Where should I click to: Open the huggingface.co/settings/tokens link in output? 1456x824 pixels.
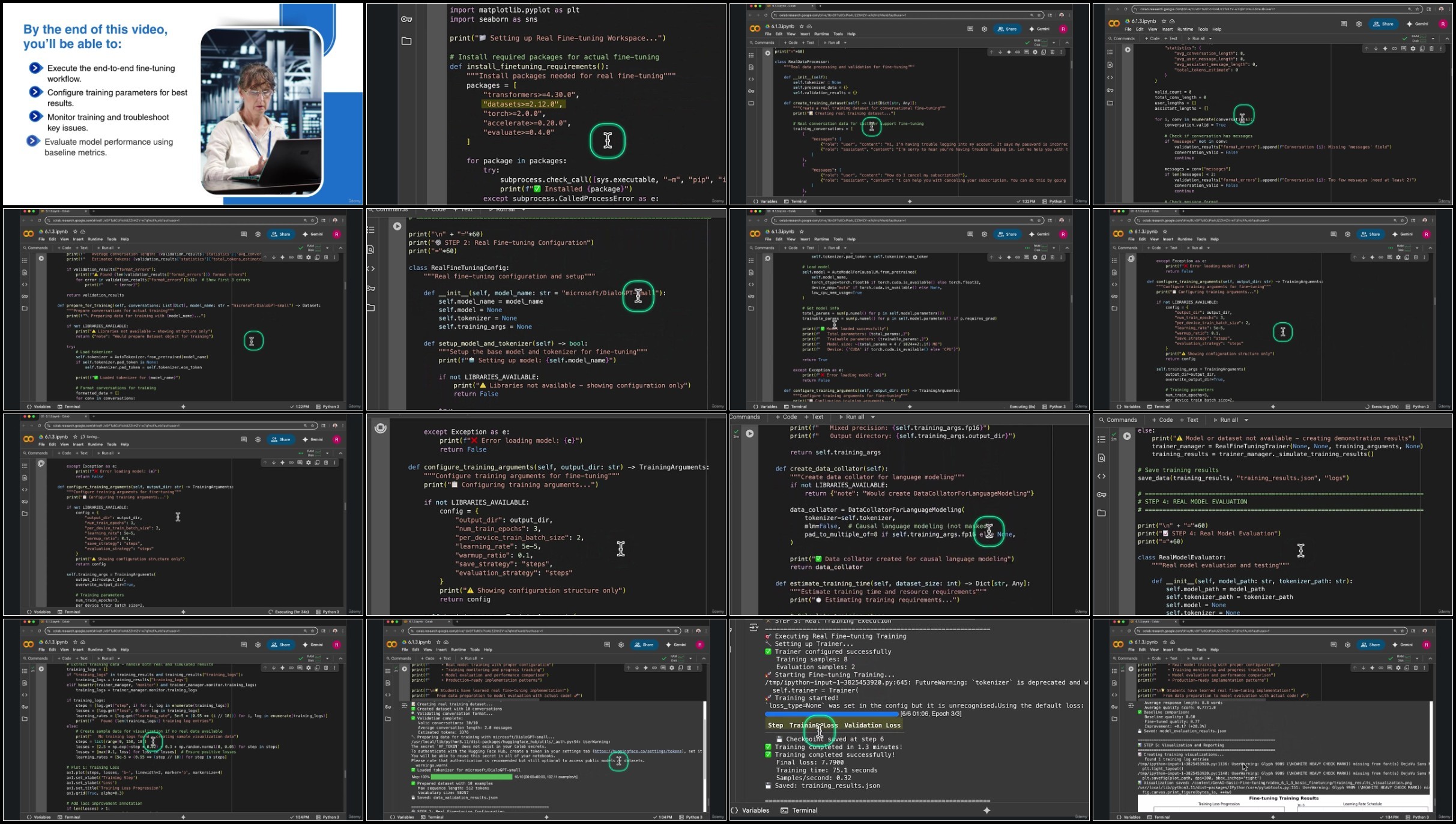point(638,751)
